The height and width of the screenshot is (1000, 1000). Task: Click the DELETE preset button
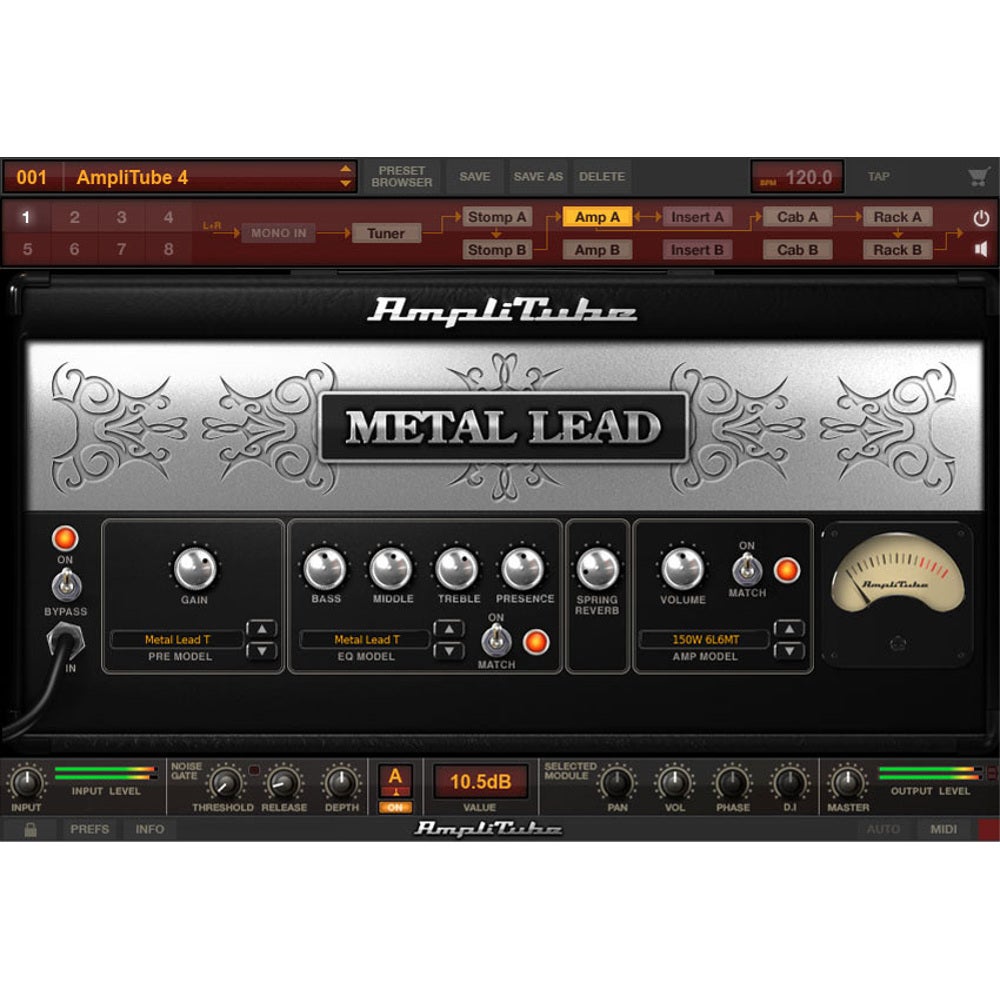click(601, 177)
